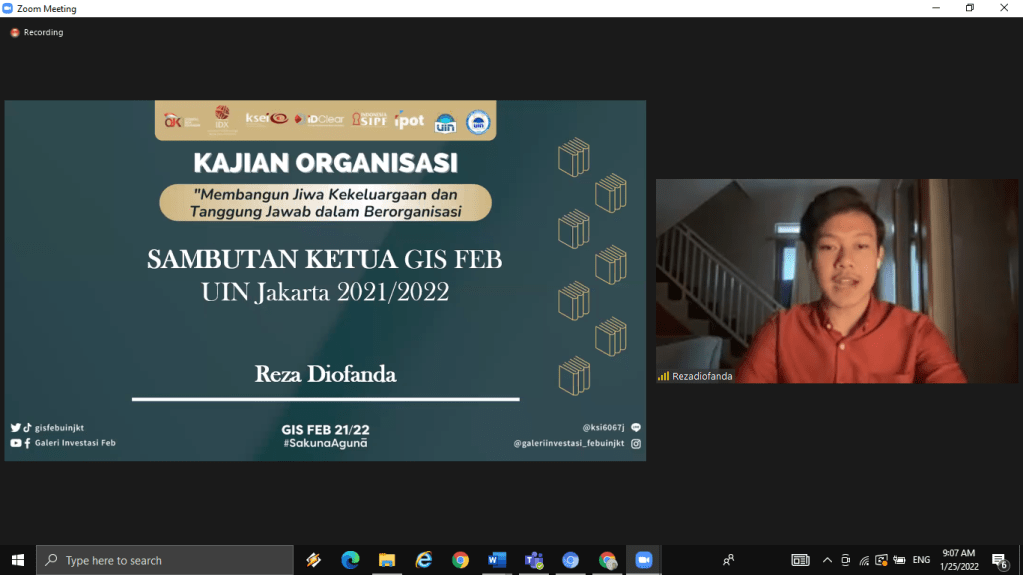Click the Windows search box
The height and width of the screenshot is (575, 1023).
tap(165, 560)
